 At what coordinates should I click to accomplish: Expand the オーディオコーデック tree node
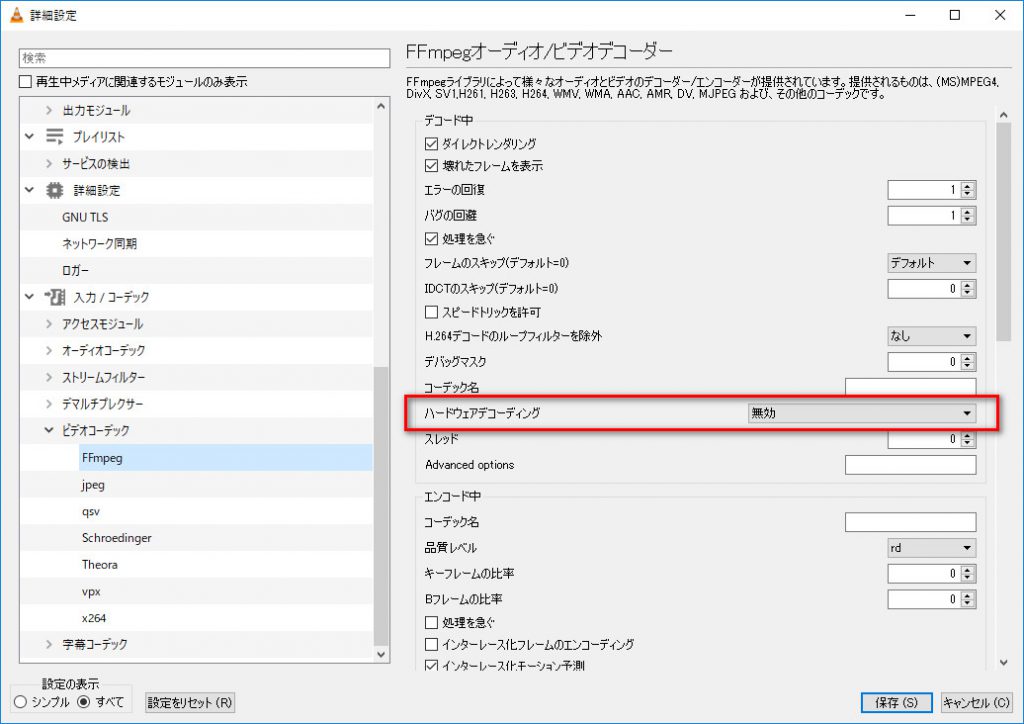pos(49,351)
